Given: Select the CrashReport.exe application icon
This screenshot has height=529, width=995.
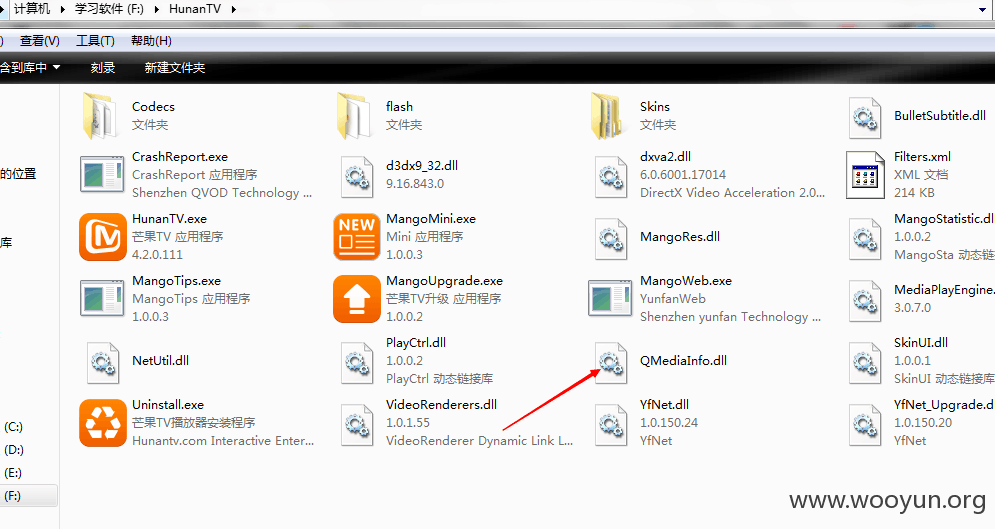Looking at the screenshot, I should (x=102, y=174).
